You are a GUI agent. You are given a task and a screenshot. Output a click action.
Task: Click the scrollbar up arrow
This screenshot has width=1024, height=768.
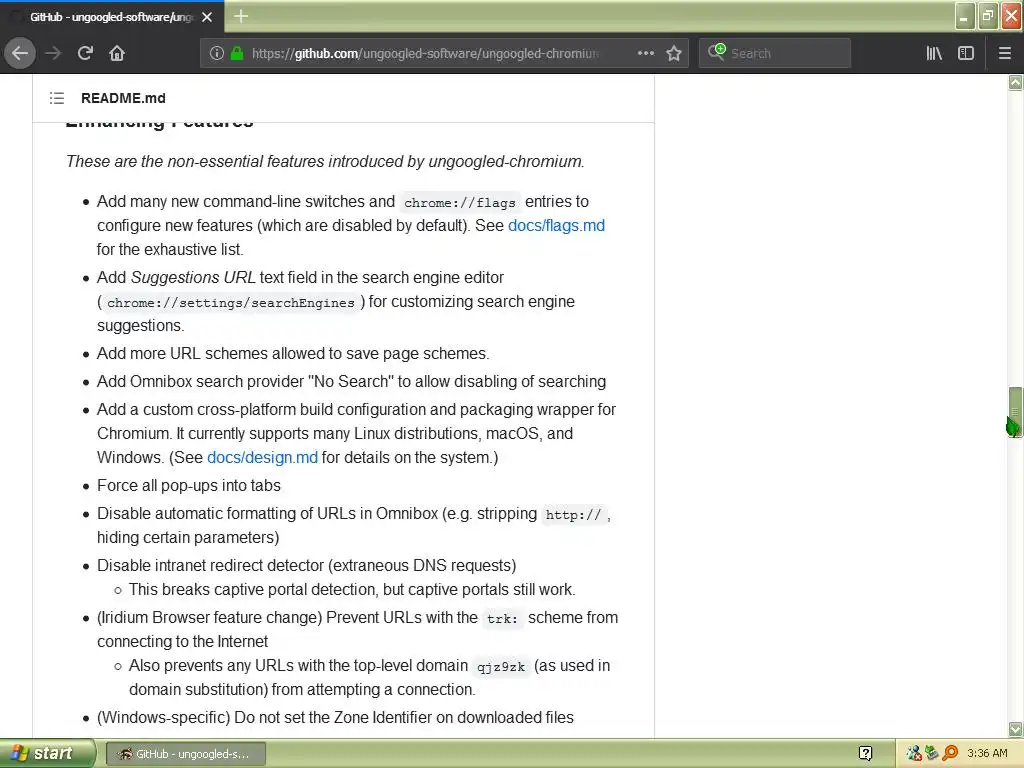pos(1015,82)
